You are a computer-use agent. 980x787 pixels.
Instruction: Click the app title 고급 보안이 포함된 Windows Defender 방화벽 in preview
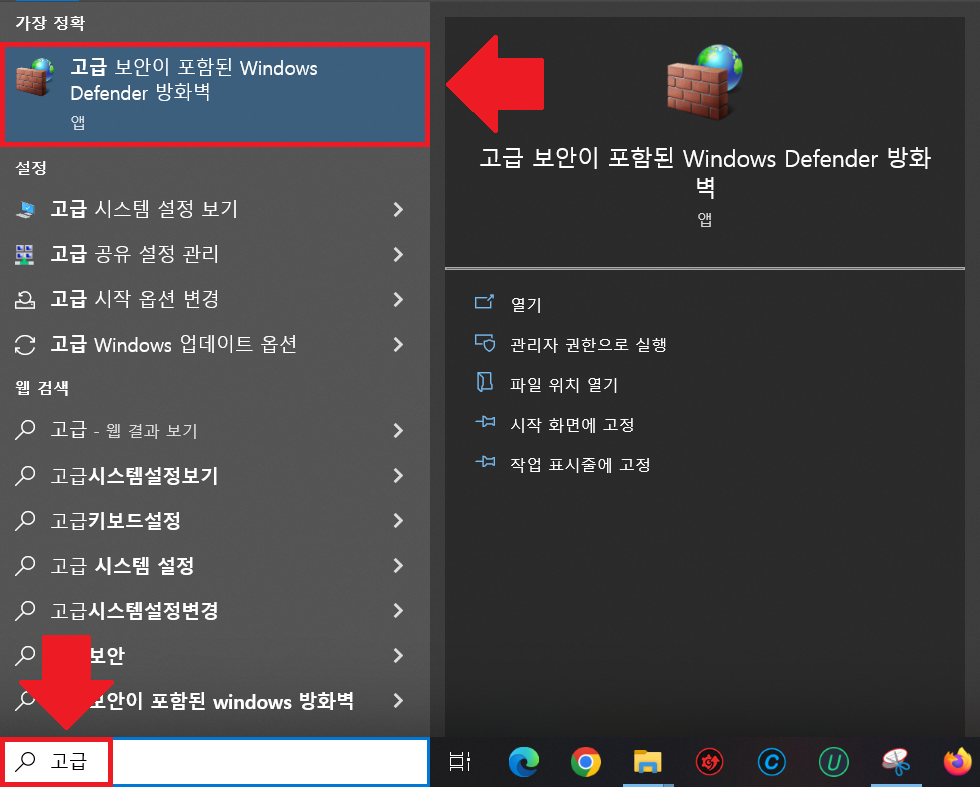(x=705, y=172)
